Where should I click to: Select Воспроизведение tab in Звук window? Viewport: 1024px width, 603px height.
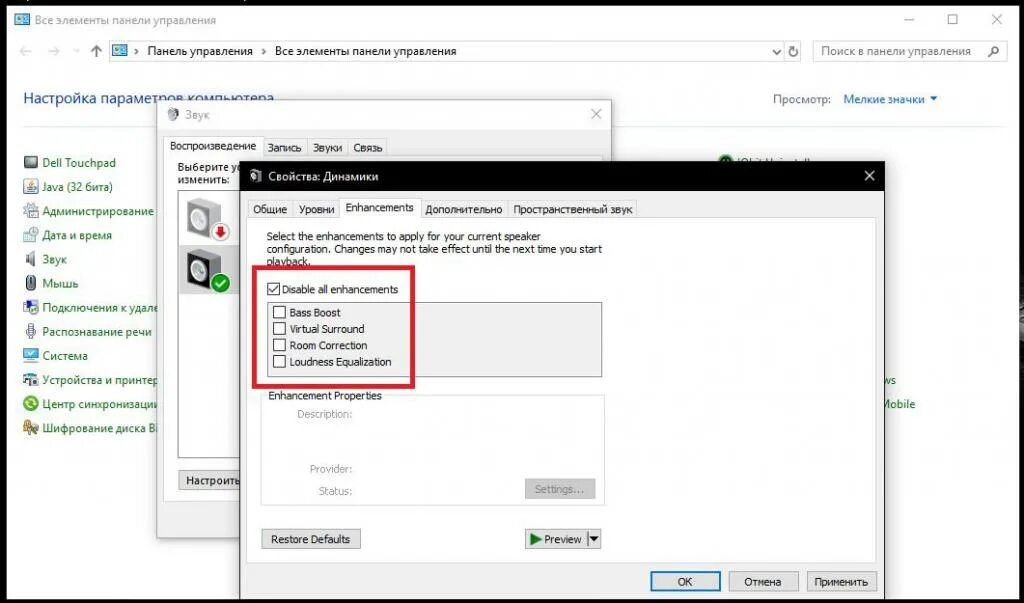click(x=213, y=146)
